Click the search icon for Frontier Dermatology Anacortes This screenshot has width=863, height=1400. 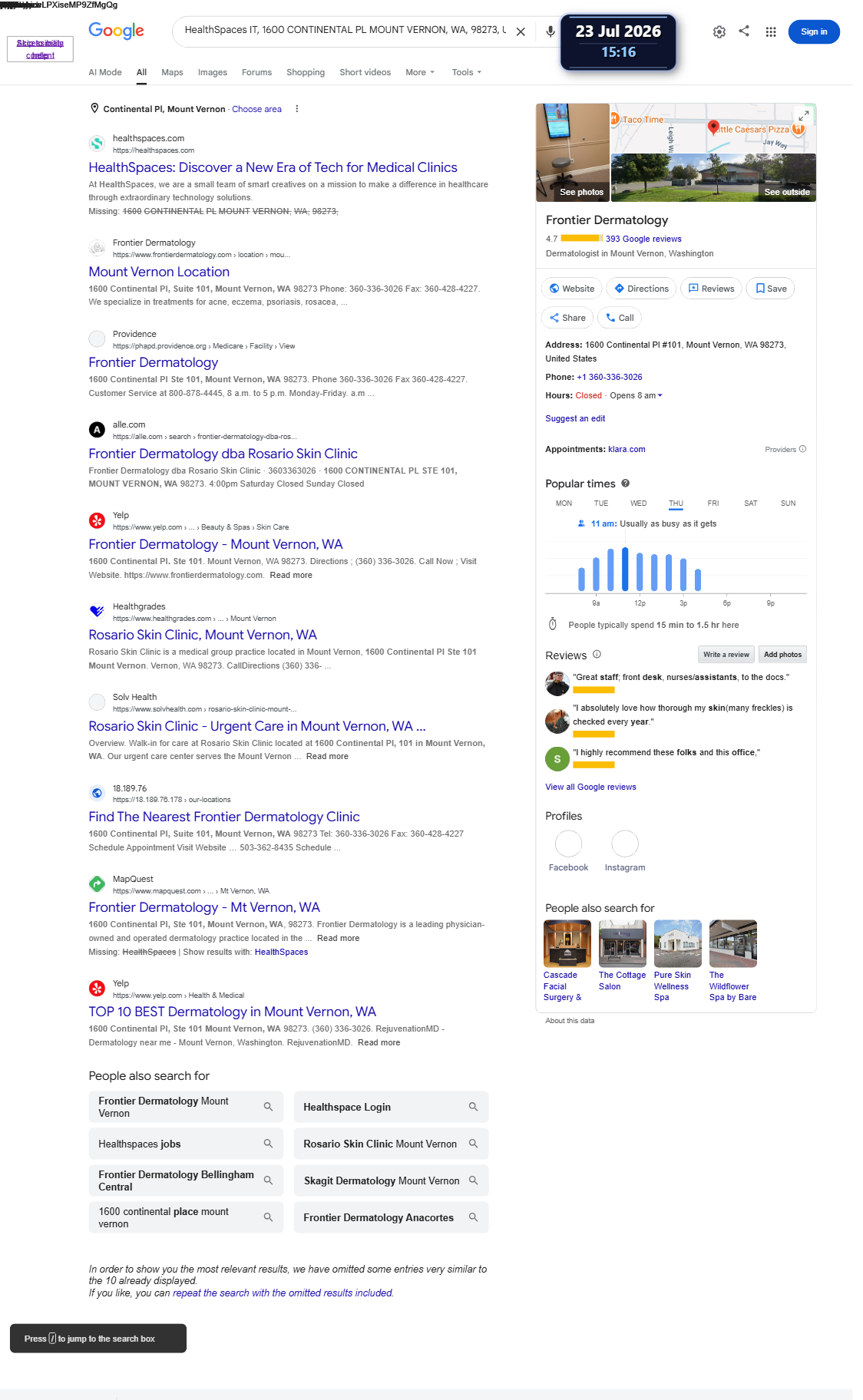pos(473,1217)
